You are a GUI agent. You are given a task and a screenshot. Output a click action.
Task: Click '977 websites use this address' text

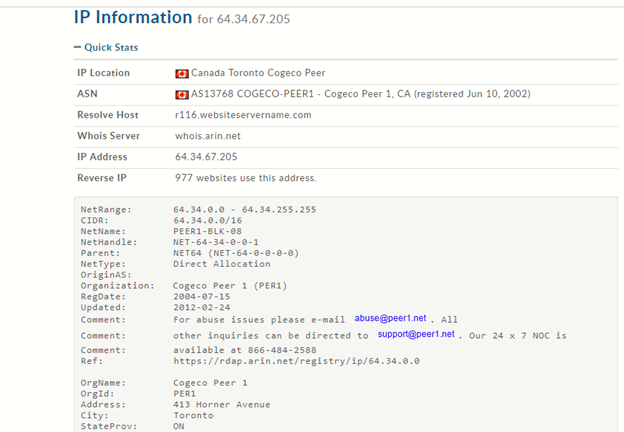pos(245,178)
